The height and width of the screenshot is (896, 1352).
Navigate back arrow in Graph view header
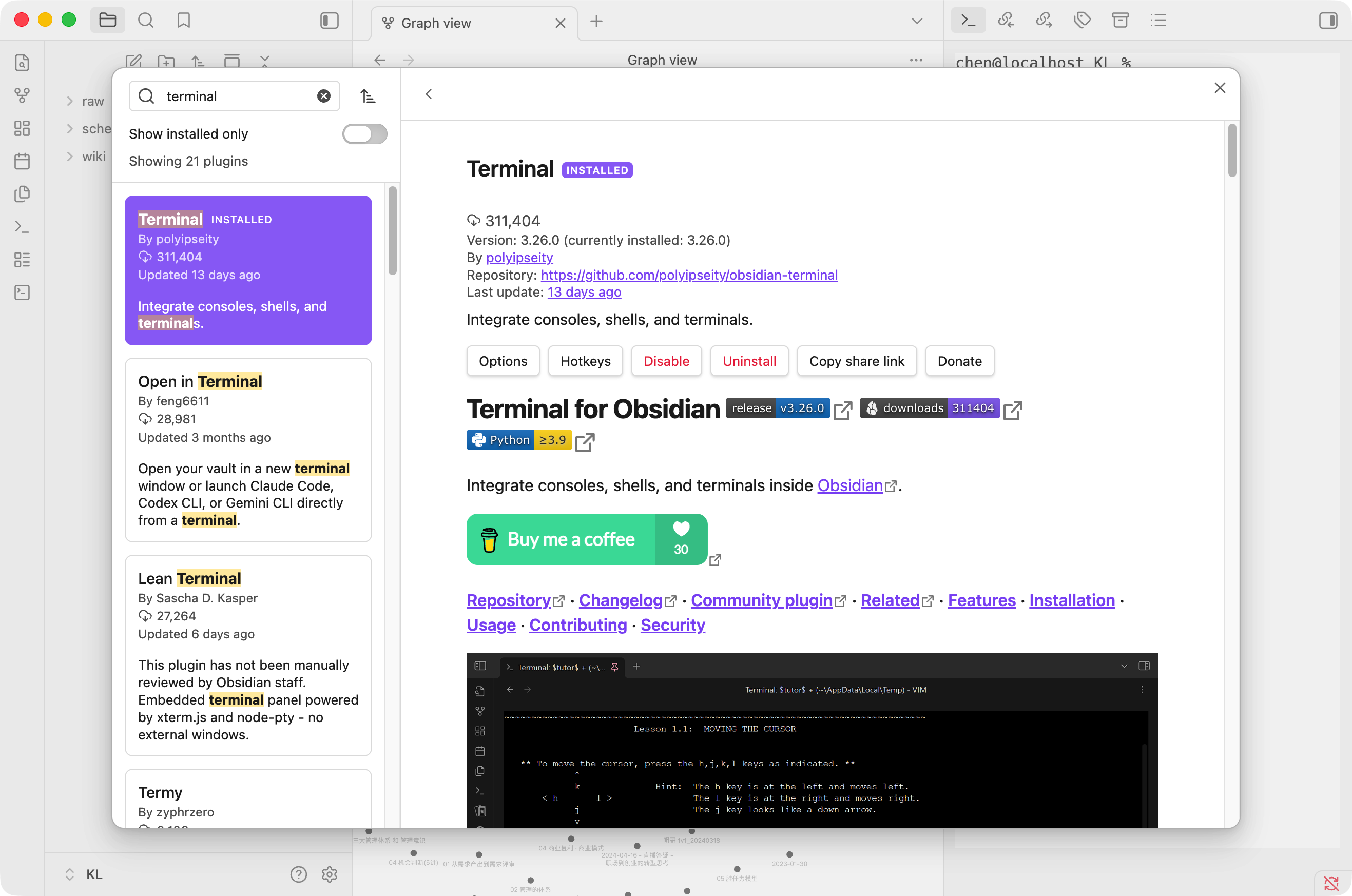click(380, 60)
